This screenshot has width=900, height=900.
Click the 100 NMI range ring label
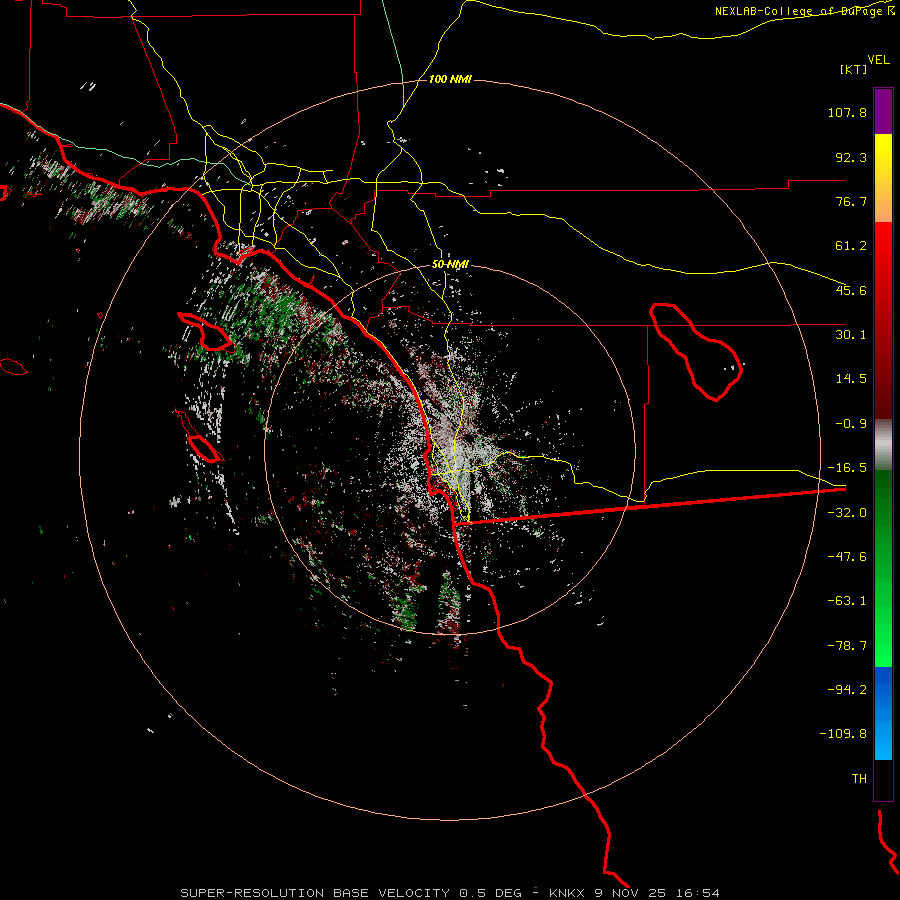450,79
